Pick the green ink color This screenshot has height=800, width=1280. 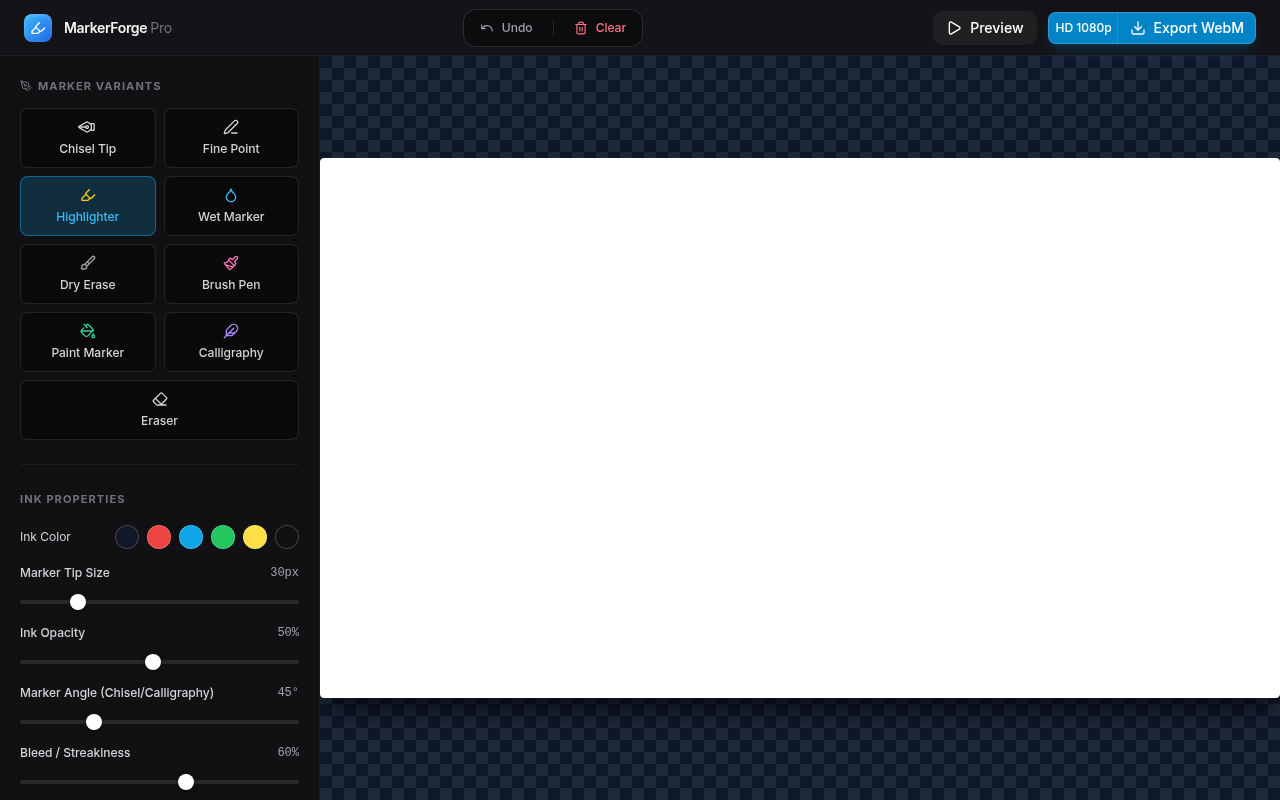click(x=223, y=537)
